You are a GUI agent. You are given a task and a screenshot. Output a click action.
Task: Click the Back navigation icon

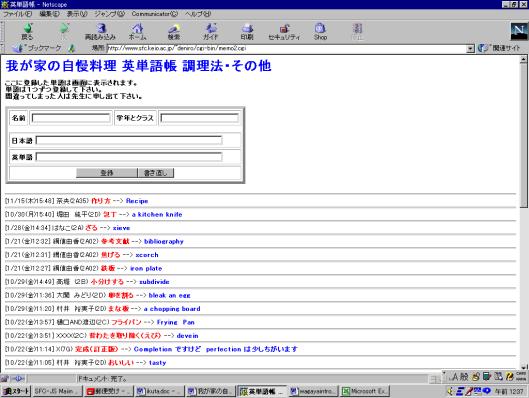pyautogui.click(x=28, y=31)
